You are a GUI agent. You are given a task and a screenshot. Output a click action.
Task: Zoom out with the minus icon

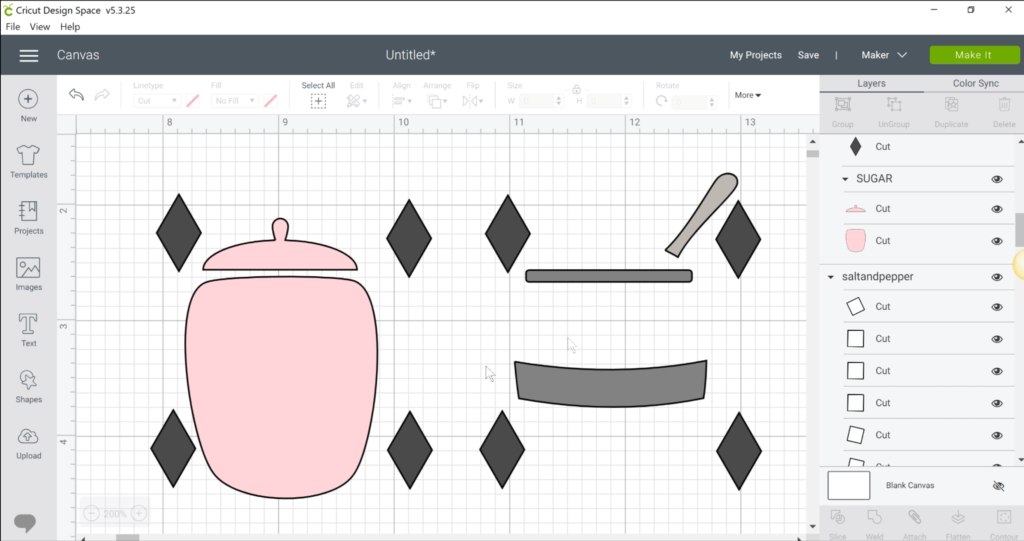[x=91, y=514]
